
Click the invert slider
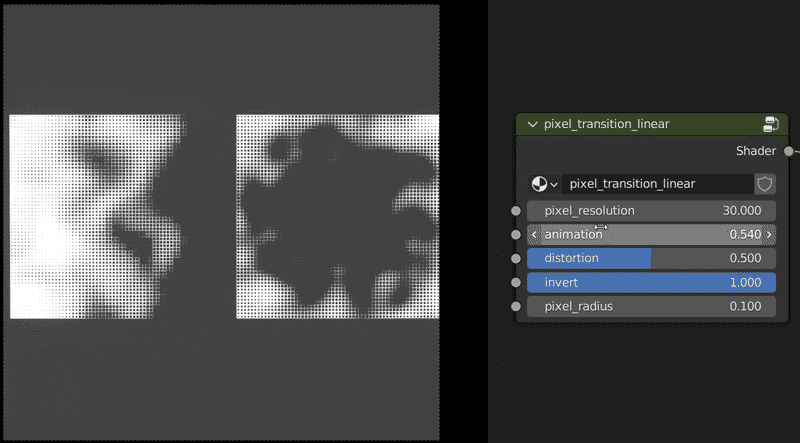652,282
